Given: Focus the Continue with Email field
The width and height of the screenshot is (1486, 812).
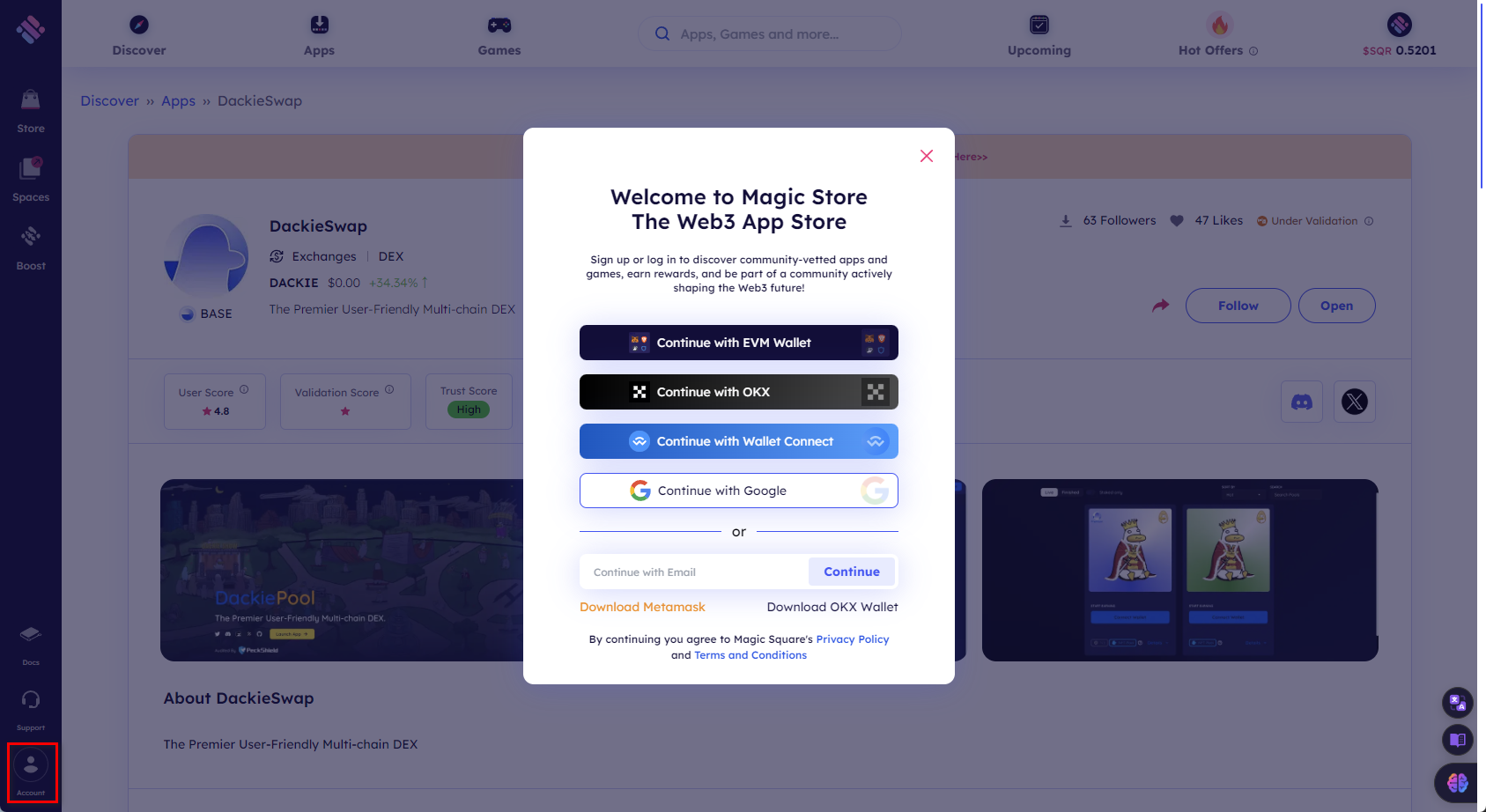Looking at the screenshot, I should [x=694, y=572].
